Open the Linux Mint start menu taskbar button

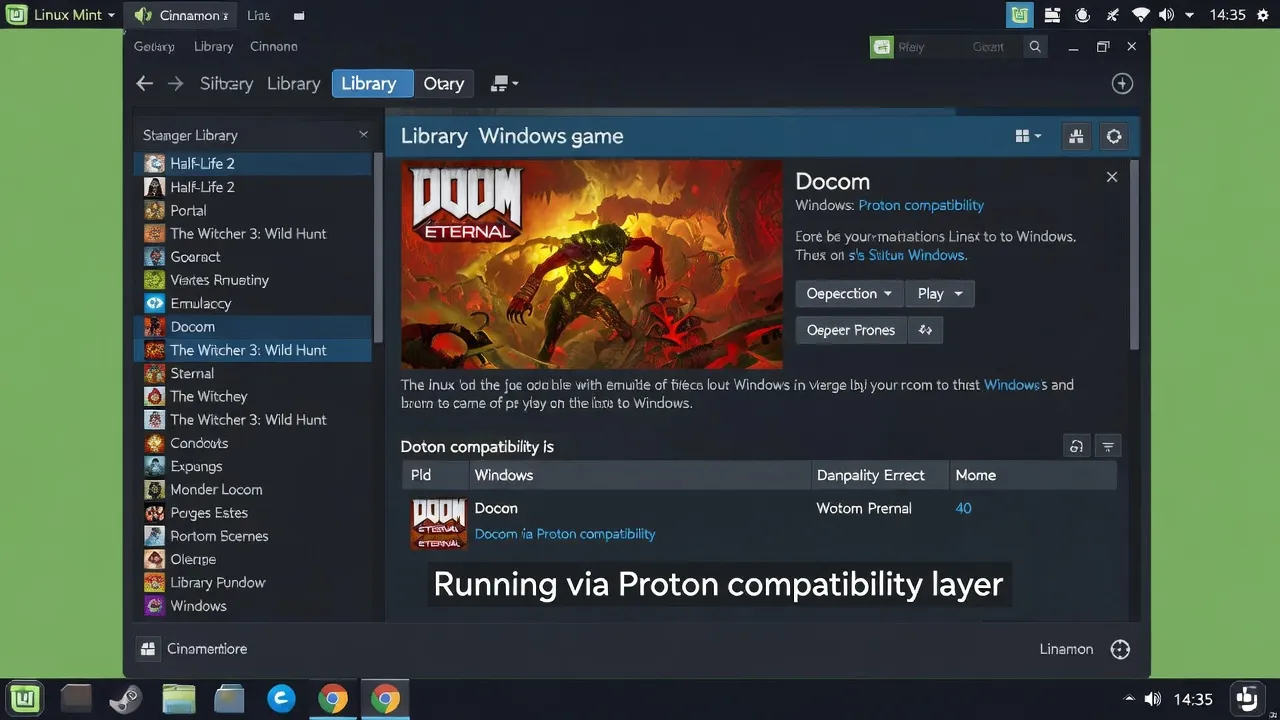(x=24, y=698)
